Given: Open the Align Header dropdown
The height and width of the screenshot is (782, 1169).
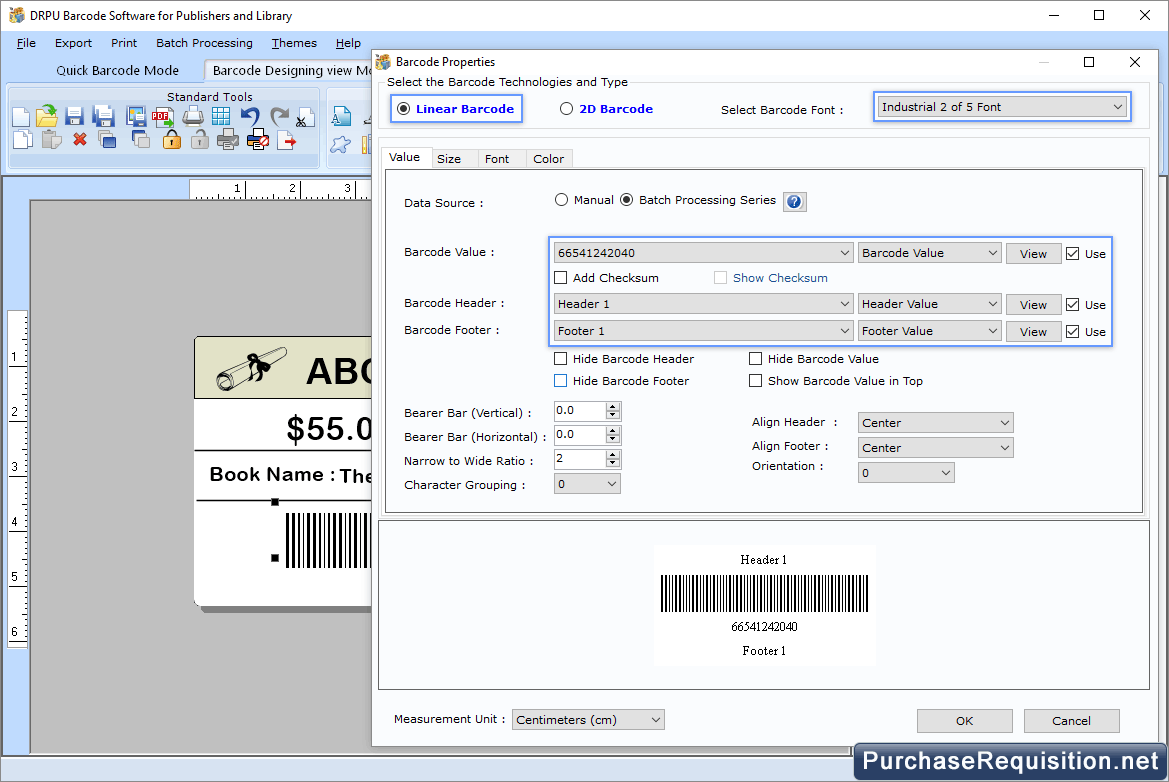Looking at the screenshot, I should tap(934, 422).
